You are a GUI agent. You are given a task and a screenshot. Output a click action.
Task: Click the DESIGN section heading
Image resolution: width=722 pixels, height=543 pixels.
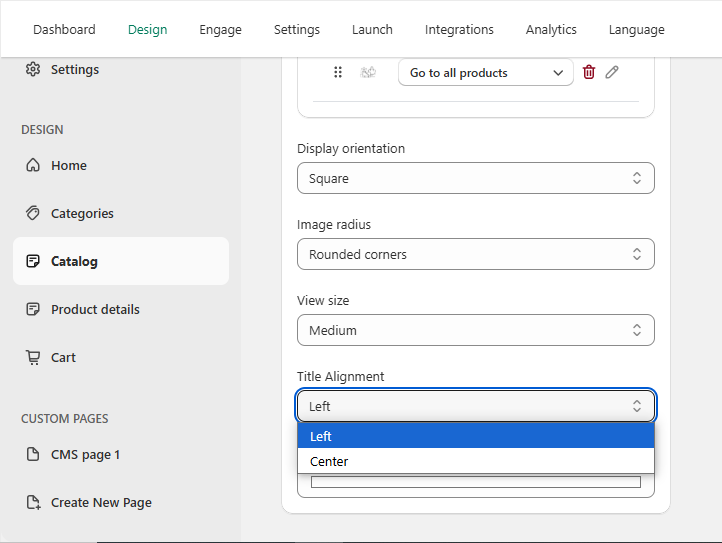42,129
